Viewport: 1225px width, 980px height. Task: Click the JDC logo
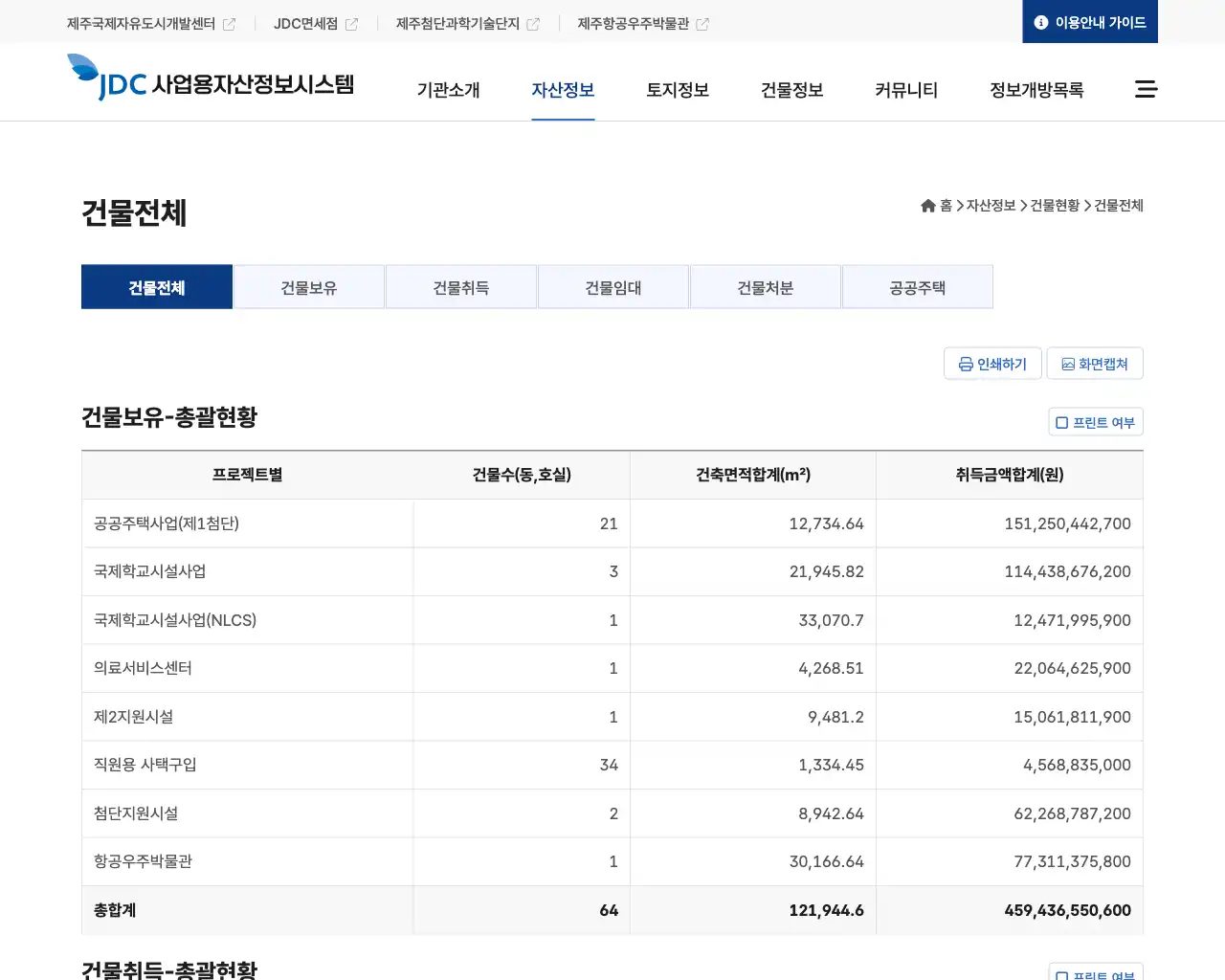point(106,78)
